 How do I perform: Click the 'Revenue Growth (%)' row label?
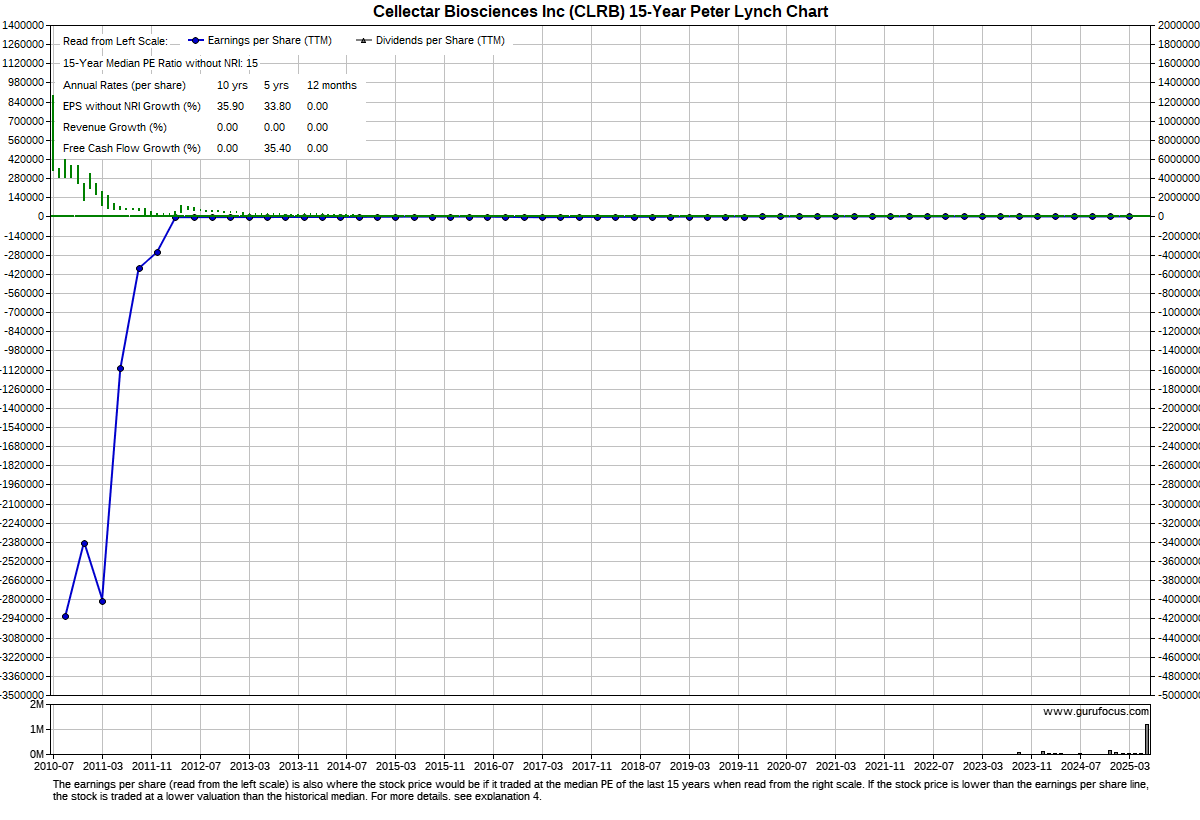coord(115,127)
